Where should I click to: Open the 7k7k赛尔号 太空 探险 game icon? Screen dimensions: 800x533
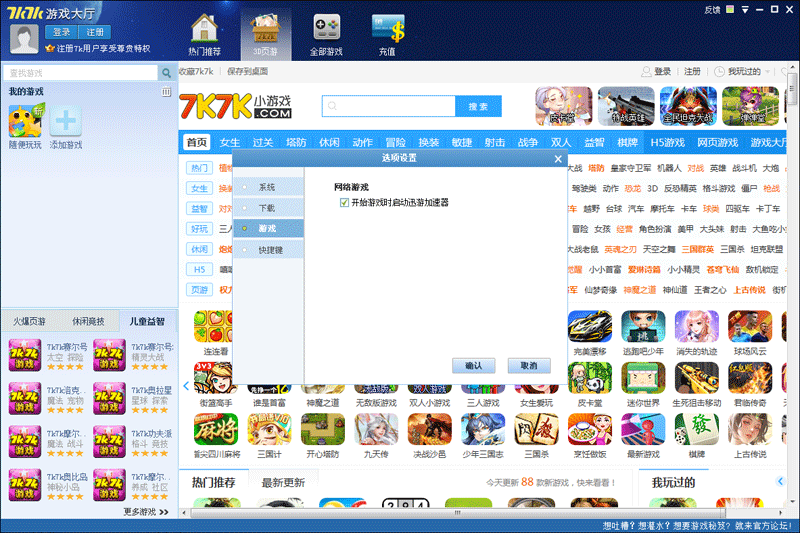click(x=24, y=355)
